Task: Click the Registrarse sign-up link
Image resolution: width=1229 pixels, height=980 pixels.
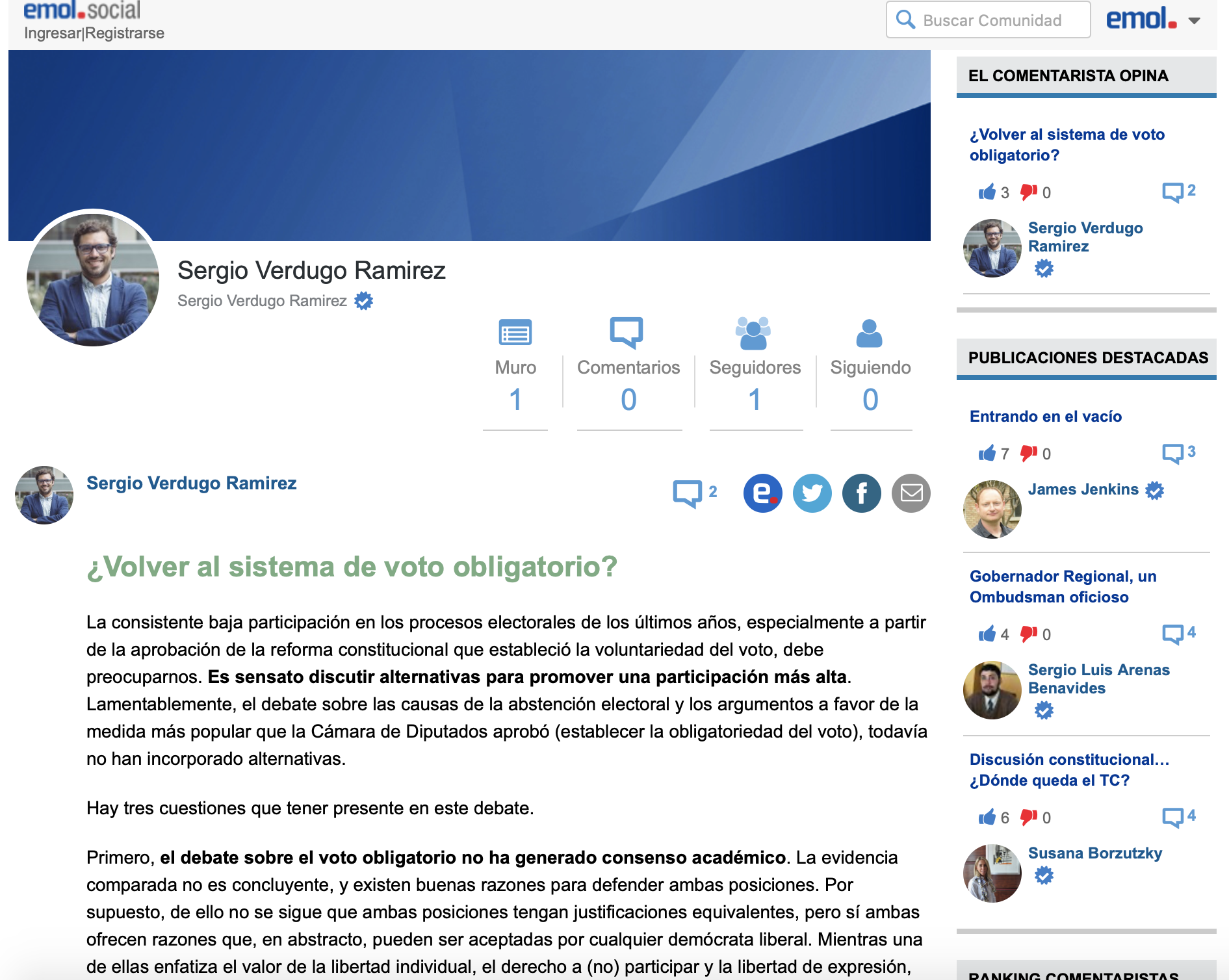Action: click(125, 33)
